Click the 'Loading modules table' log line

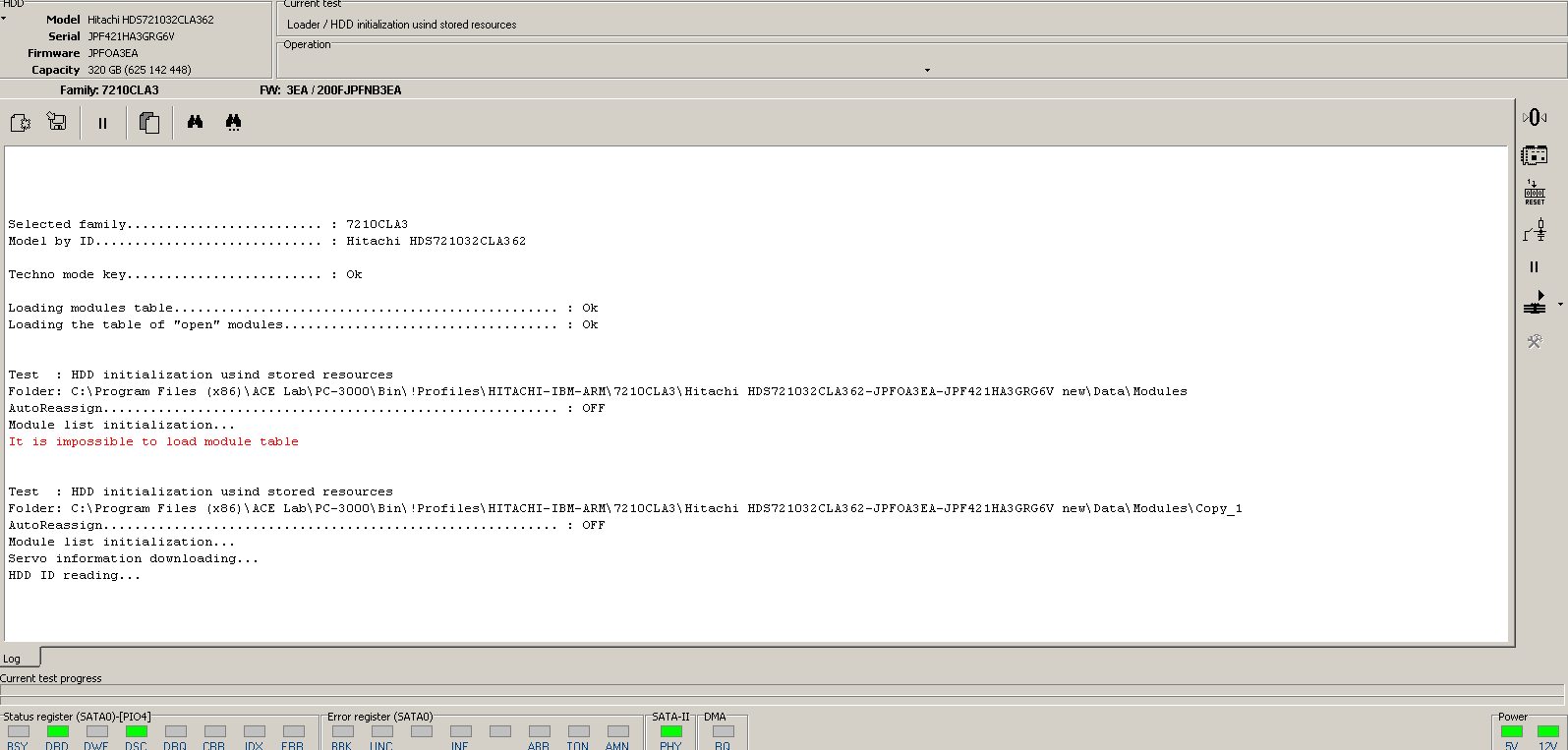click(303, 308)
